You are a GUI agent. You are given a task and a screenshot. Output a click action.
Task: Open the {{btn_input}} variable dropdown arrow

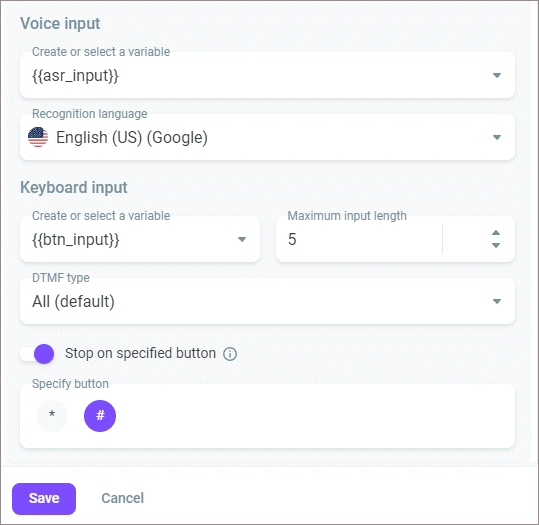242,239
